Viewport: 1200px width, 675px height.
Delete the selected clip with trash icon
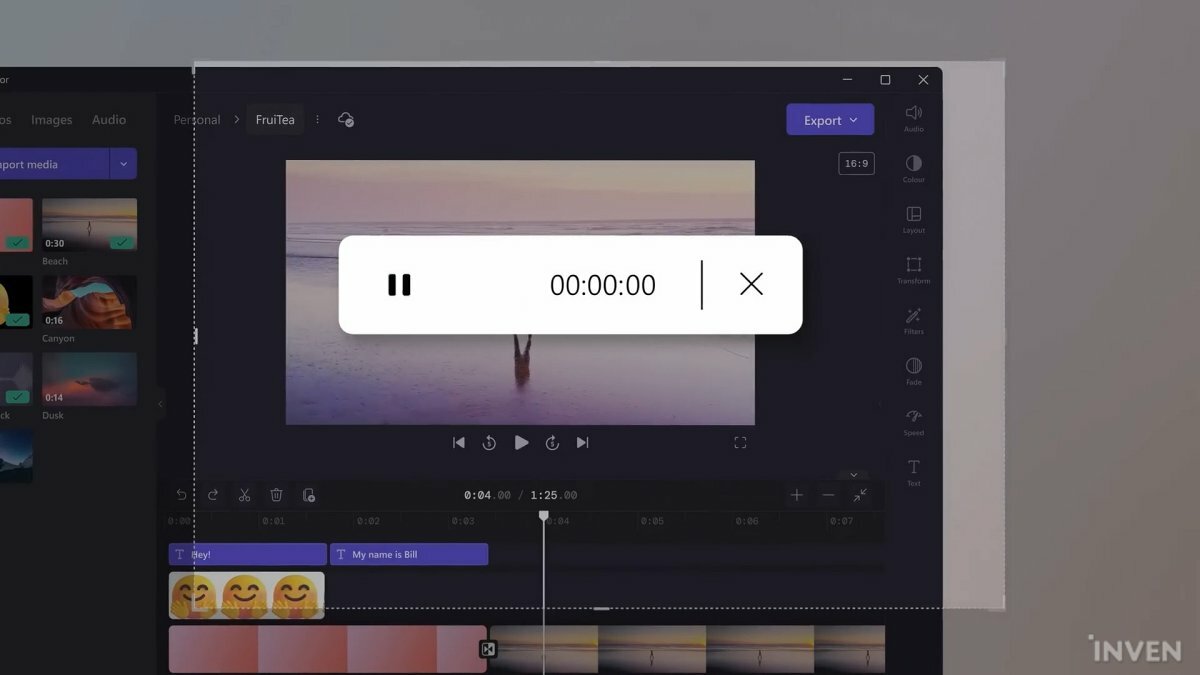tap(276, 495)
